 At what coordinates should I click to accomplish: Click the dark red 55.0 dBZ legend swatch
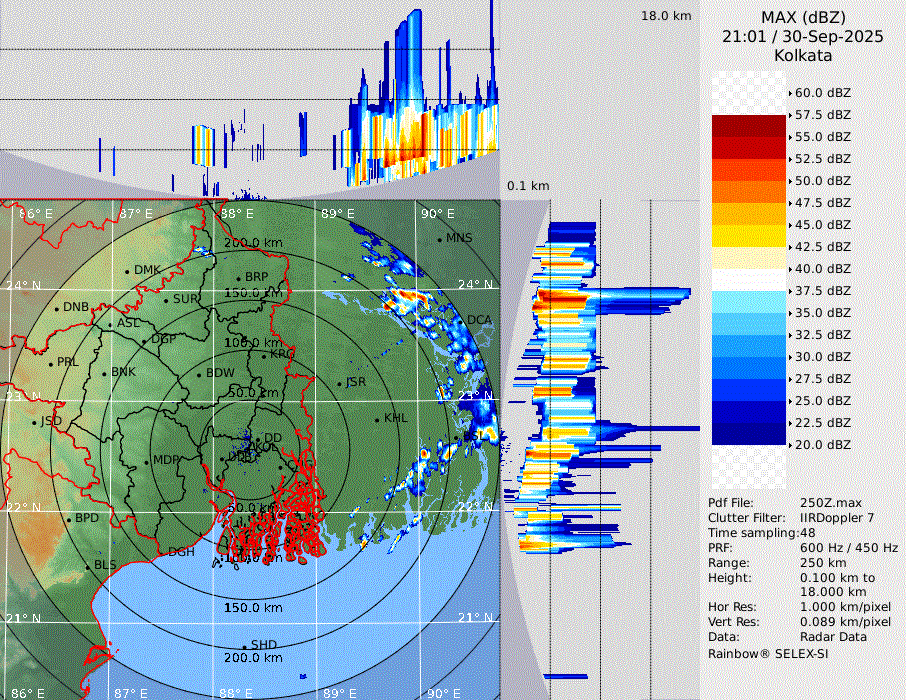pyautogui.click(x=749, y=126)
